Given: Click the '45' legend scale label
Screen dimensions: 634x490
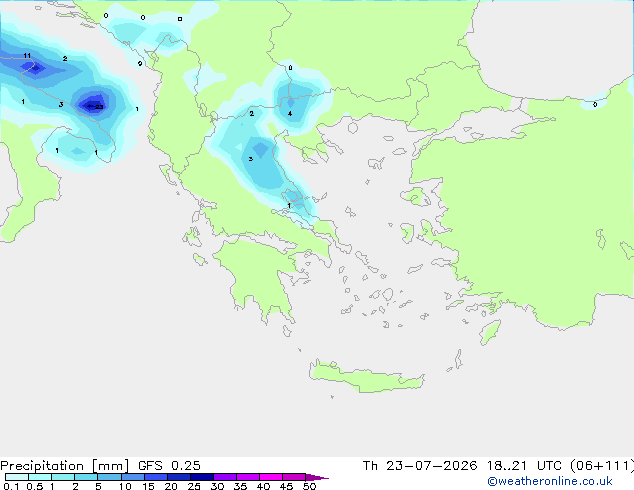Looking at the screenshot, I should (286, 486).
